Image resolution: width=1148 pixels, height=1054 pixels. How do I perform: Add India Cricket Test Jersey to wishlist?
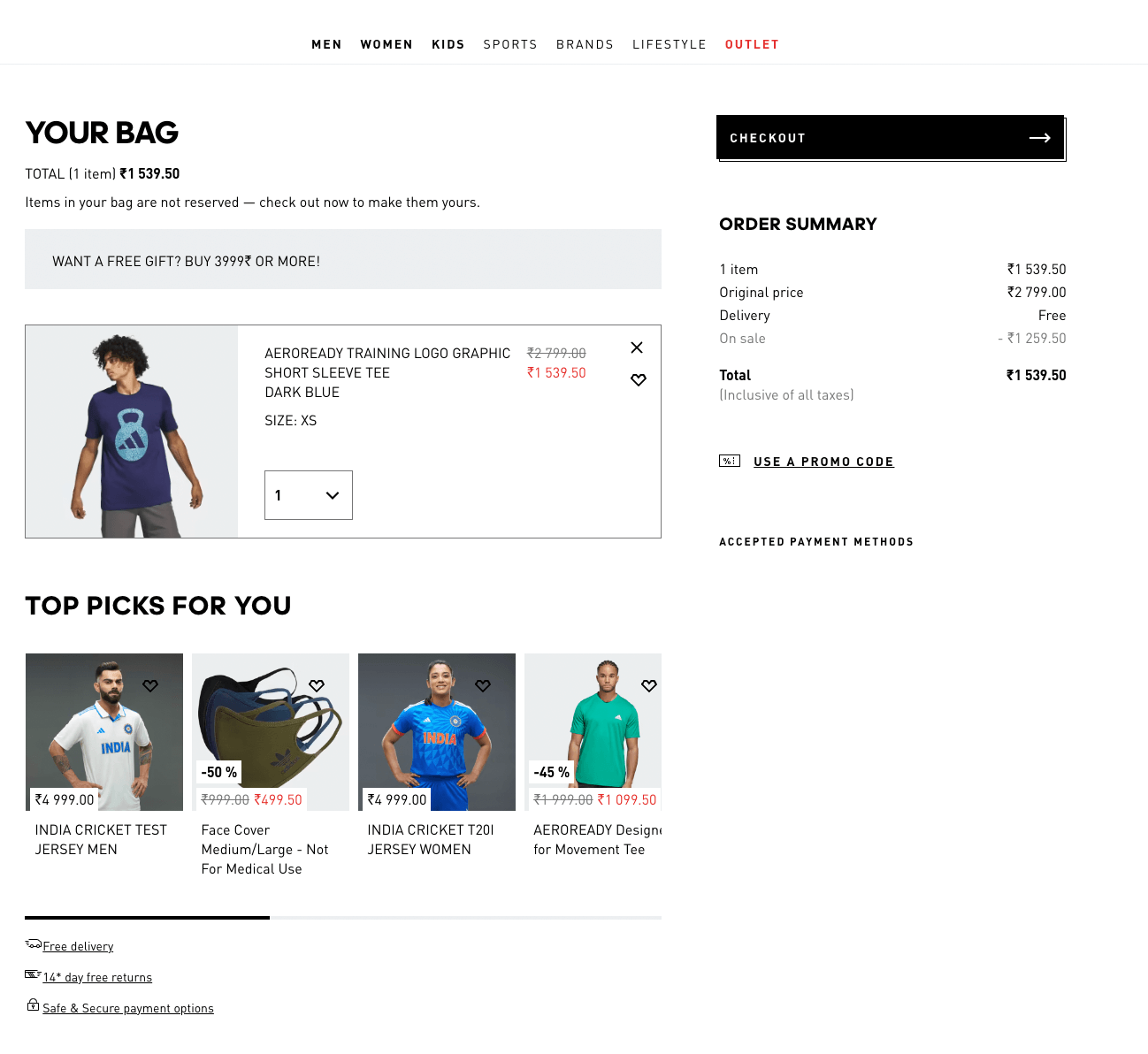pyautogui.click(x=150, y=686)
